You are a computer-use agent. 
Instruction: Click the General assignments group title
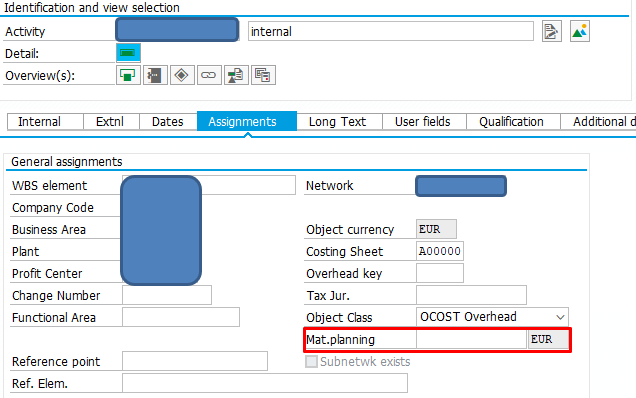click(67, 162)
